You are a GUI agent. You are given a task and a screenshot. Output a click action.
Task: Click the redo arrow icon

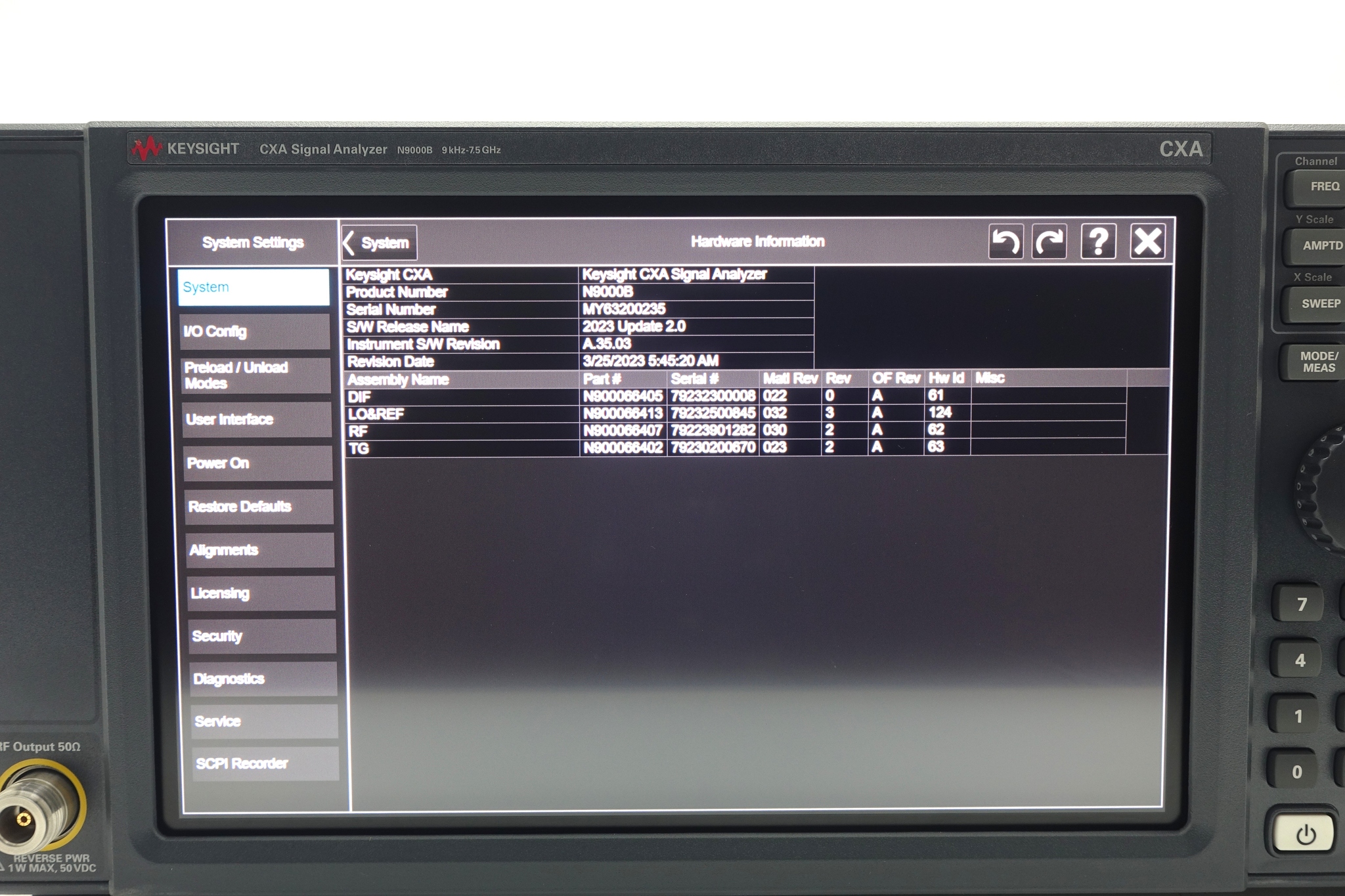point(1049,242)
